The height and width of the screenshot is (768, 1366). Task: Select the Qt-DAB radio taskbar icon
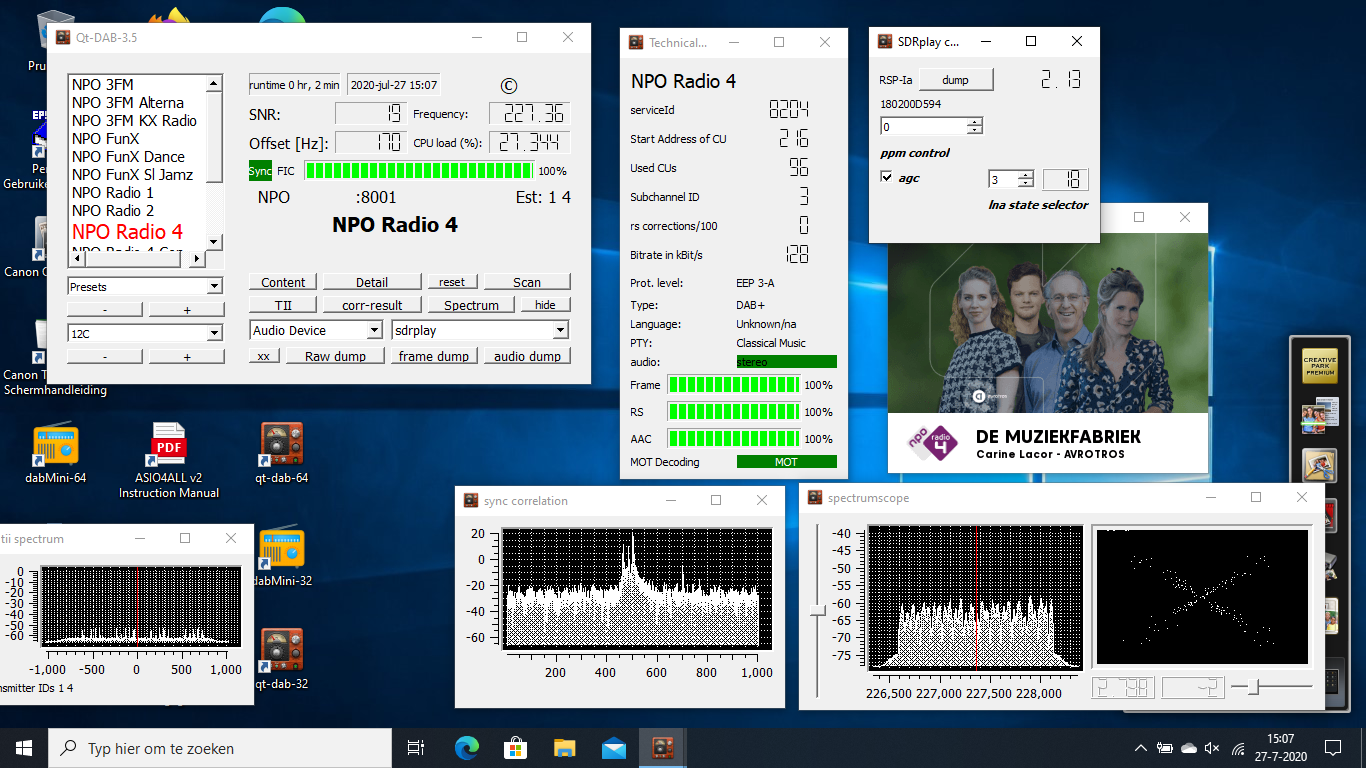[663, 748]
